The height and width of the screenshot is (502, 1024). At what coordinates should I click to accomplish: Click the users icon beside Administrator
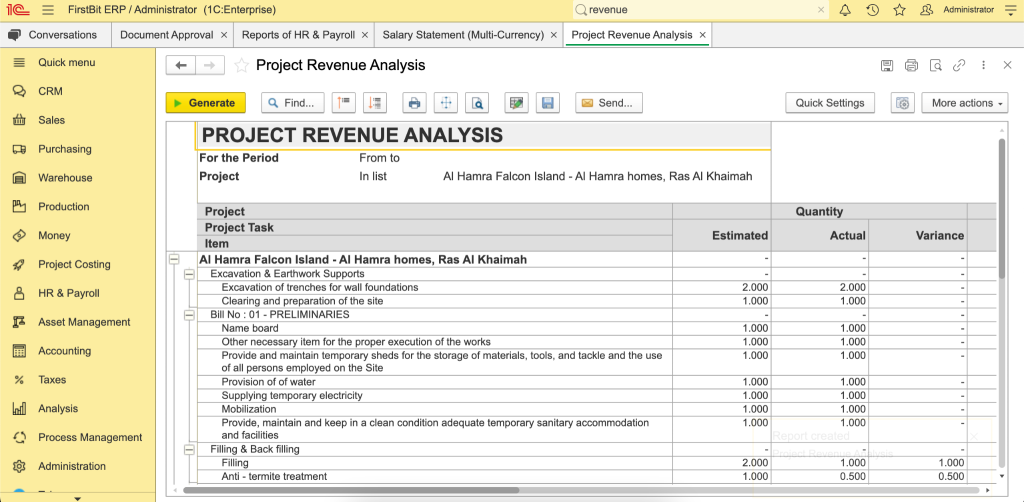tap(926, 10)
